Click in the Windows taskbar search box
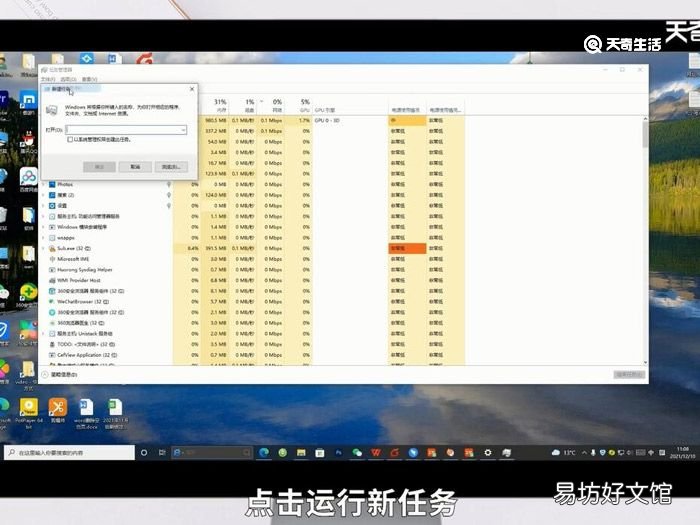Image resolution: width=700 pixels, height=525 pixels. 70,453
